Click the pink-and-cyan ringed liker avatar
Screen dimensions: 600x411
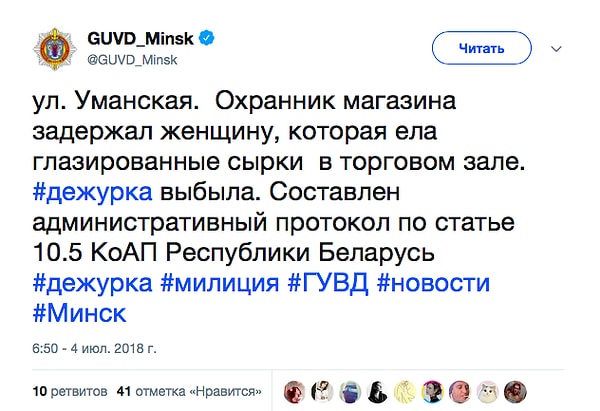432,391
